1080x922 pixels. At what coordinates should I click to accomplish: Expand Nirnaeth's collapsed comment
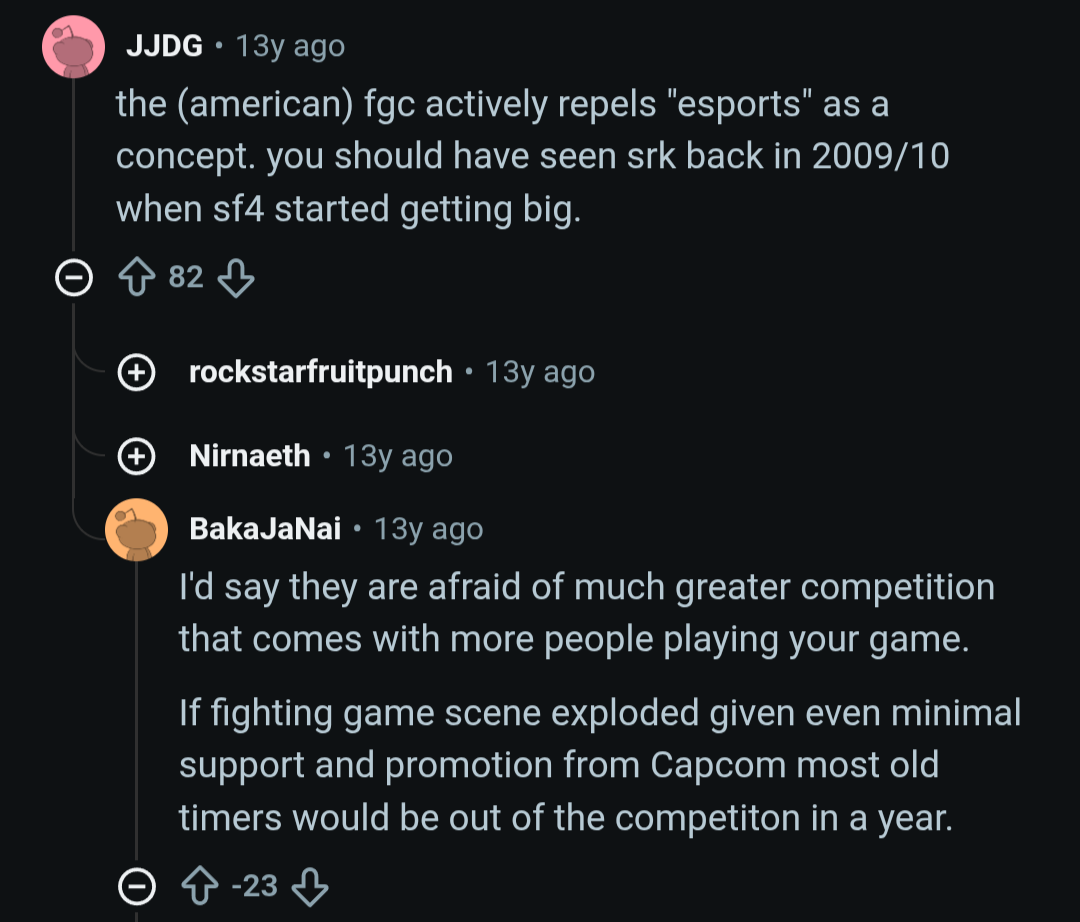[136, 456]
